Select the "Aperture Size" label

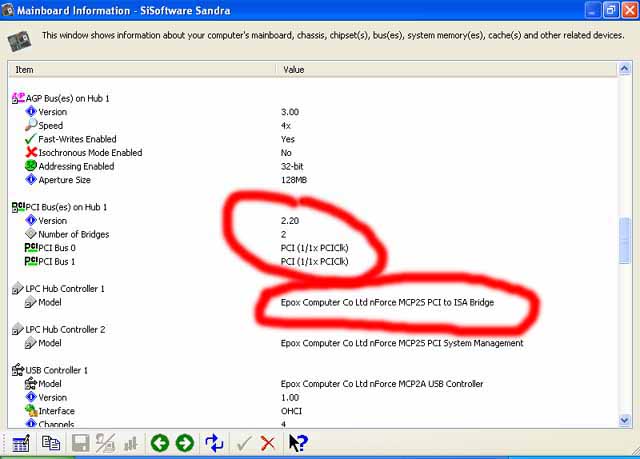point(64,180)
